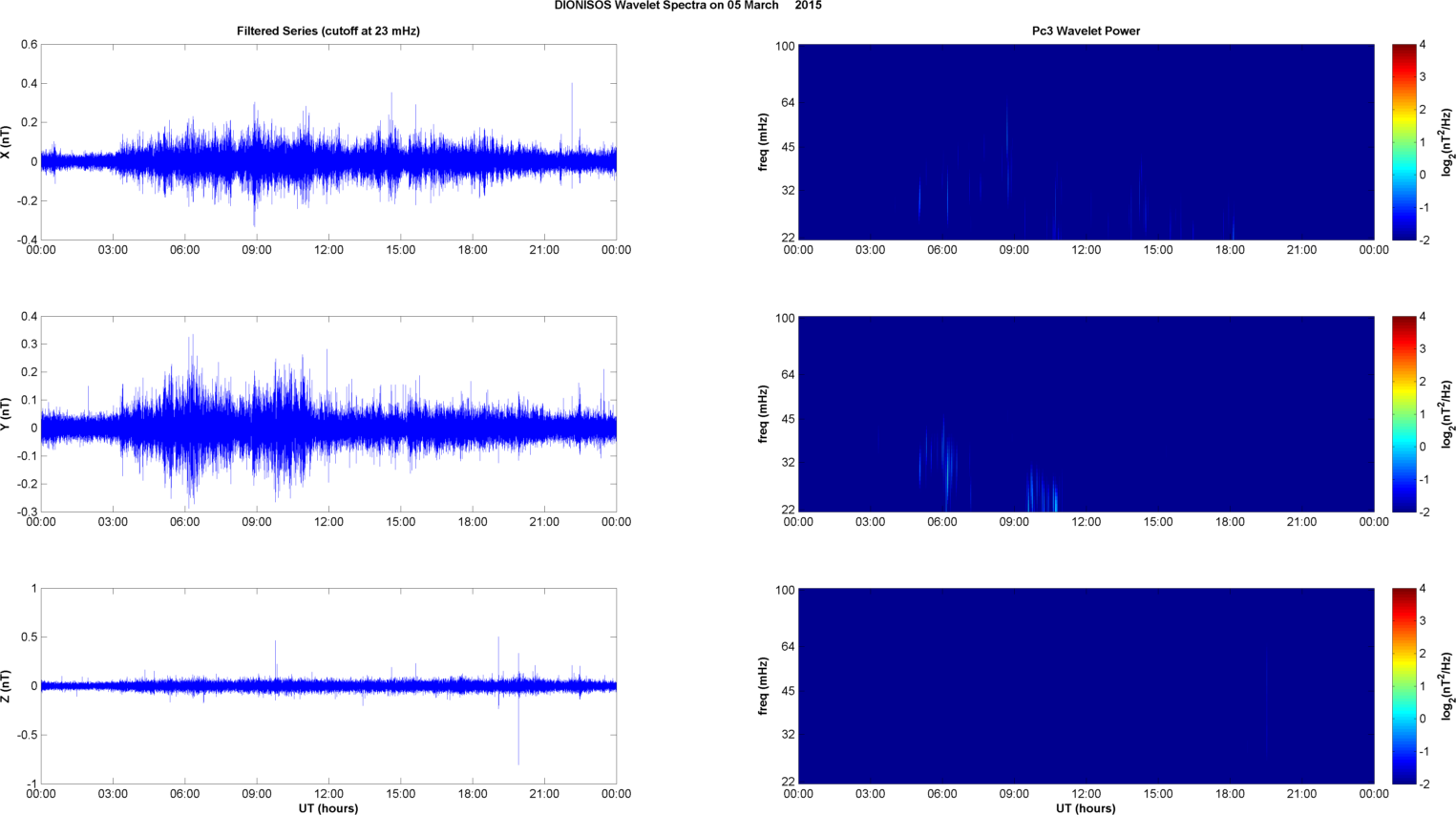Click the bottom Pc3 wavelet spectrogram

(1086, 686)
